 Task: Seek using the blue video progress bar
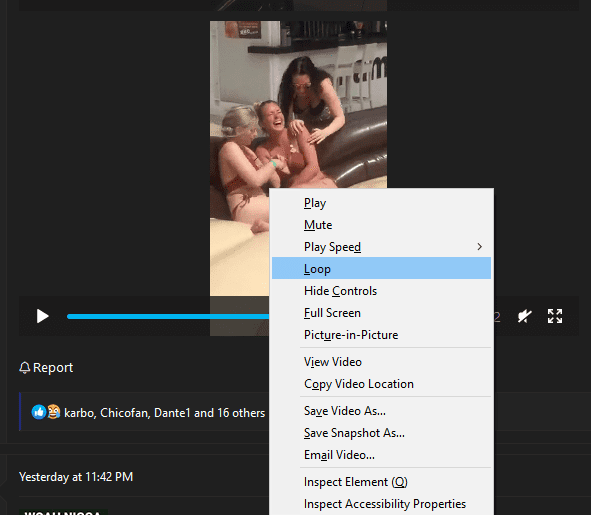click(168, 316)
